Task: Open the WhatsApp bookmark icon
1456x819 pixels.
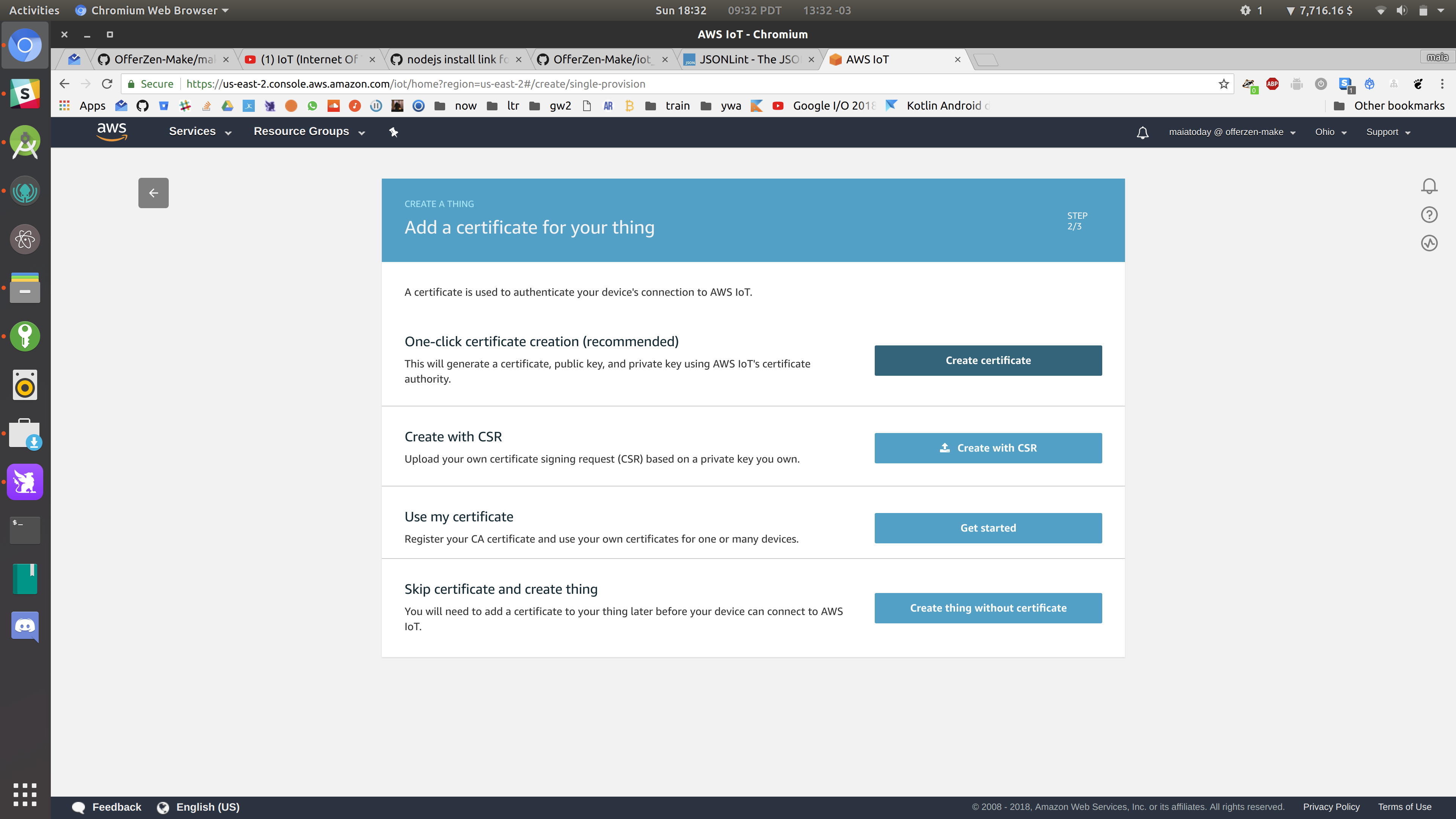Action: (x=312, y=106)
